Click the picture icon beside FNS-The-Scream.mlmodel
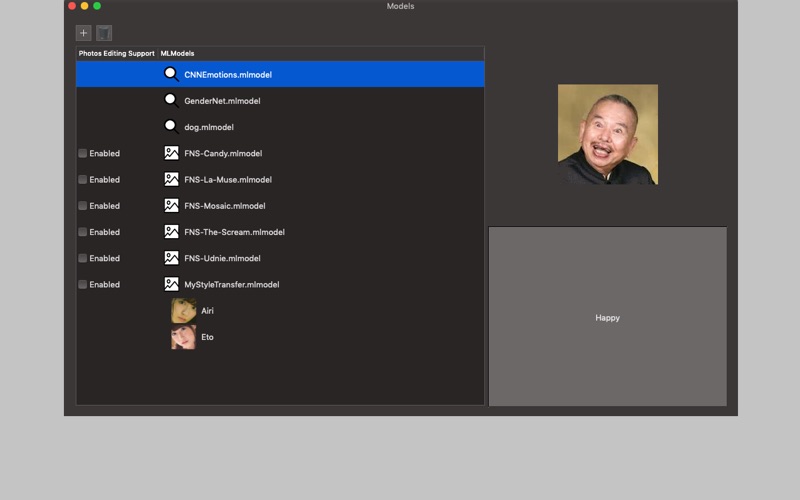 coord(171,232)
